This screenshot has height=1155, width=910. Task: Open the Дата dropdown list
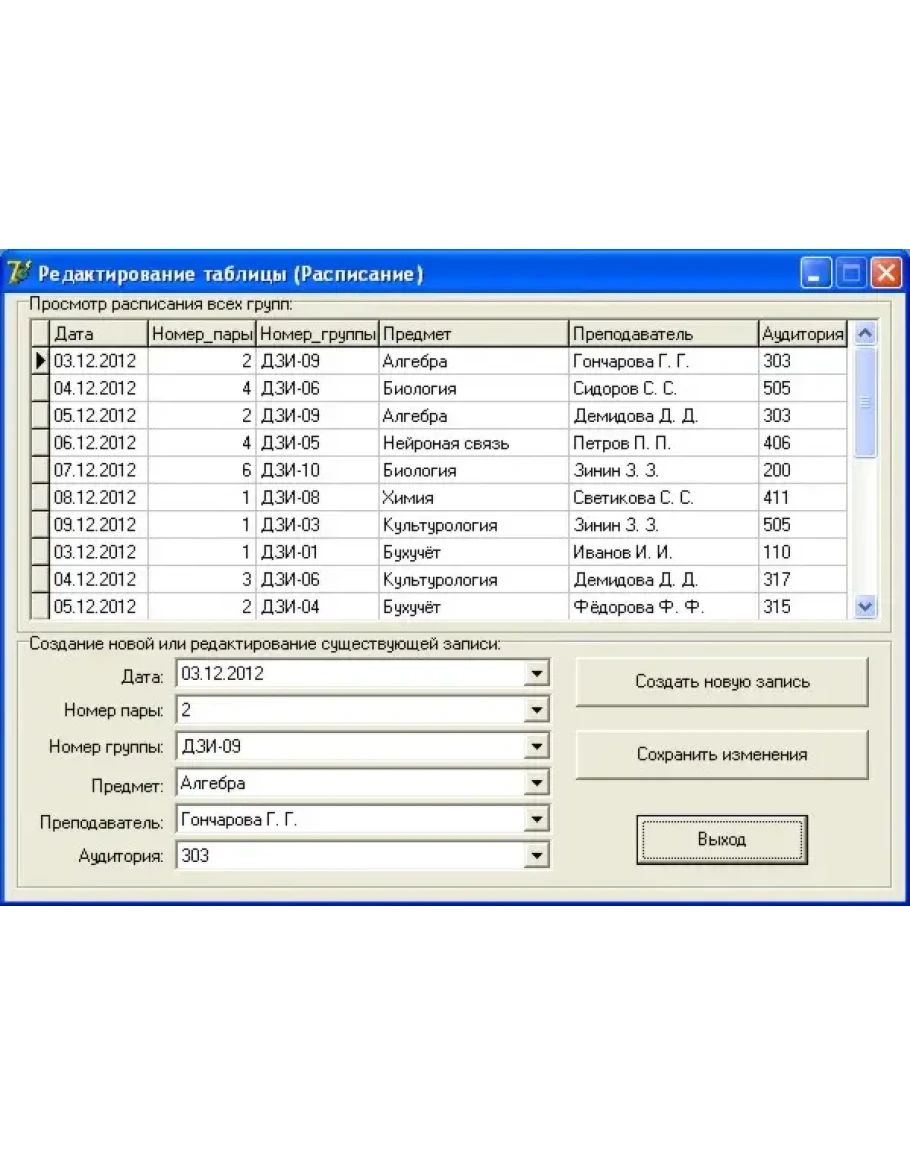(x=538, y=674)
